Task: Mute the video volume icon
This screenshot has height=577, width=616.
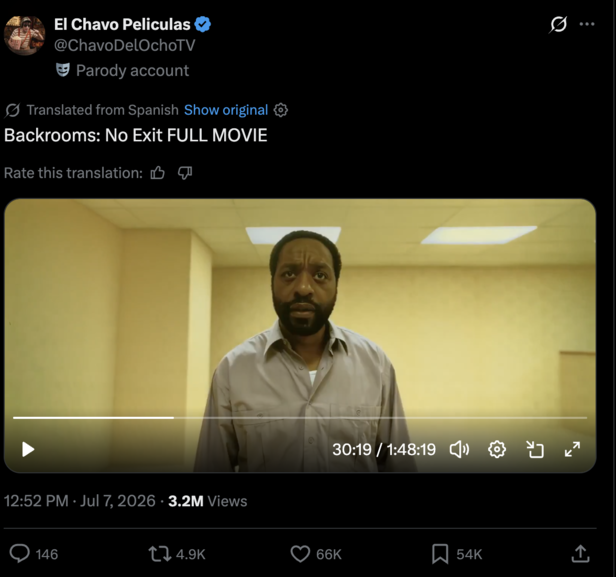Action: point(459,449)
